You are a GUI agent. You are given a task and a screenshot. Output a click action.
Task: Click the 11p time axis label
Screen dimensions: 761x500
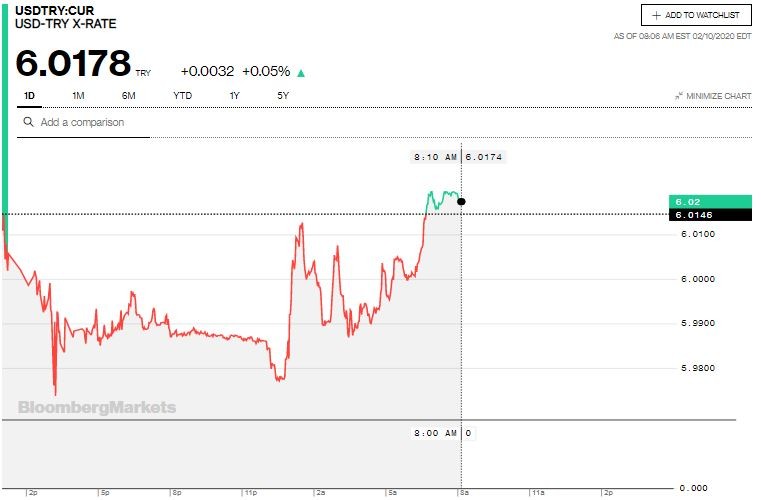click(249, 492)
